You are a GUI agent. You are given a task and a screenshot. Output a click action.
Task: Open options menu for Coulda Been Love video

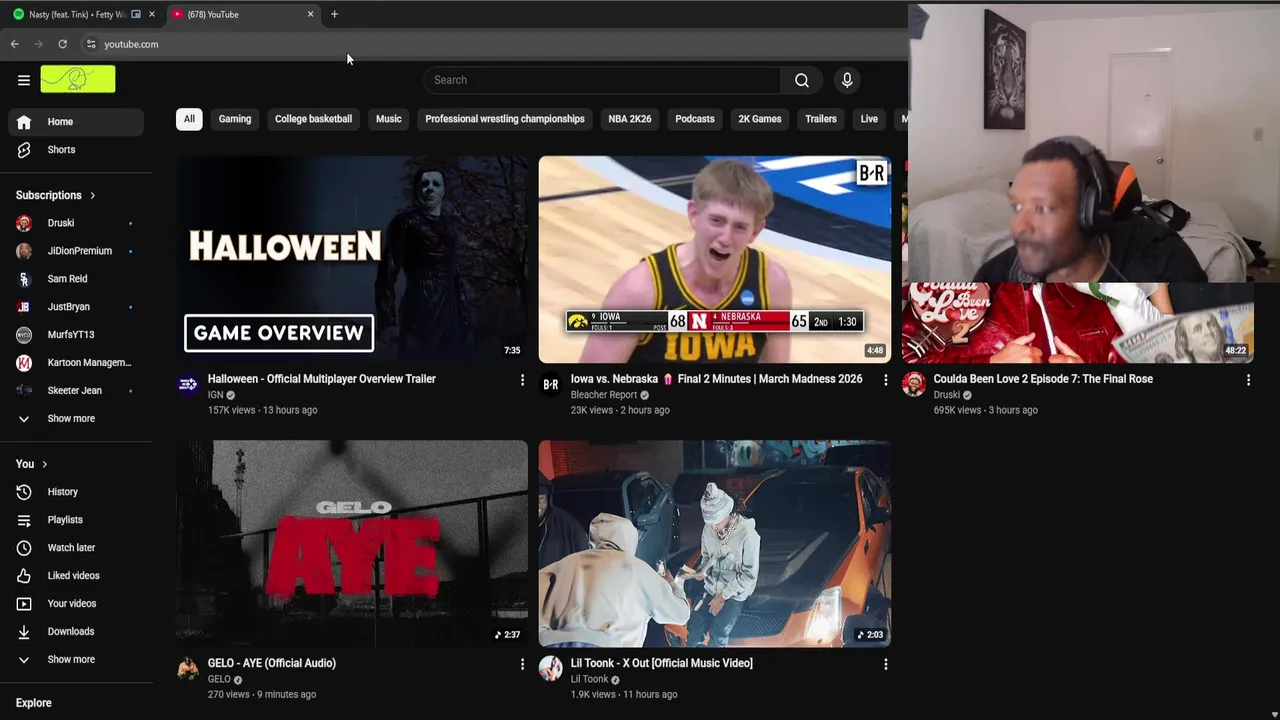tap(1248, 380)
